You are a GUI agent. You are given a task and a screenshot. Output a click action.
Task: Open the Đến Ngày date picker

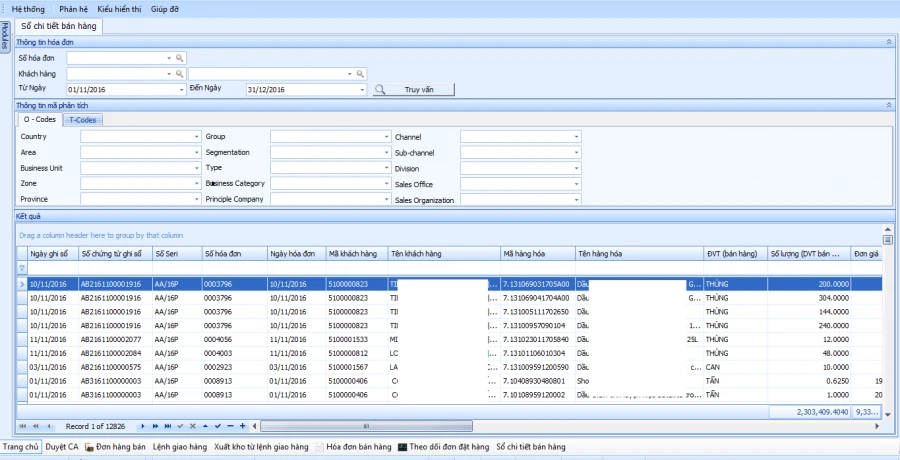click(x=362, y=90)
